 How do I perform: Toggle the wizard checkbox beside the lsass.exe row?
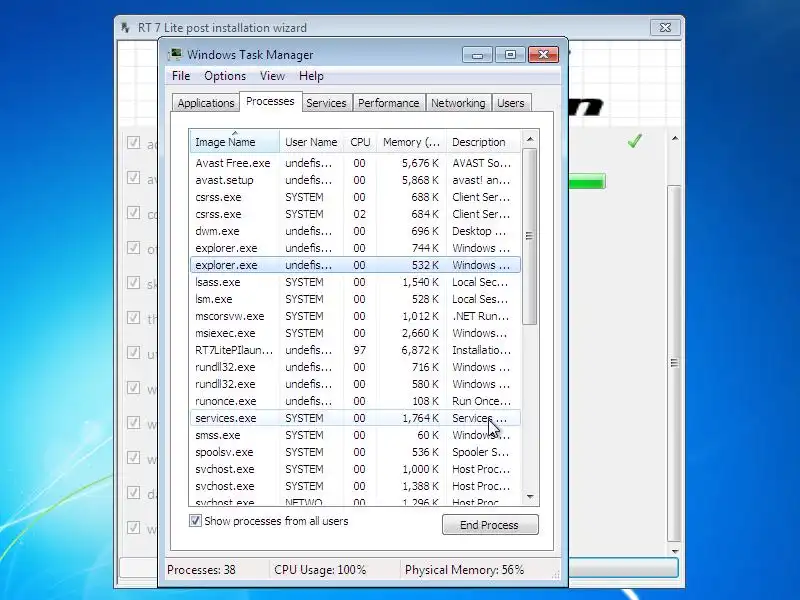133,282
